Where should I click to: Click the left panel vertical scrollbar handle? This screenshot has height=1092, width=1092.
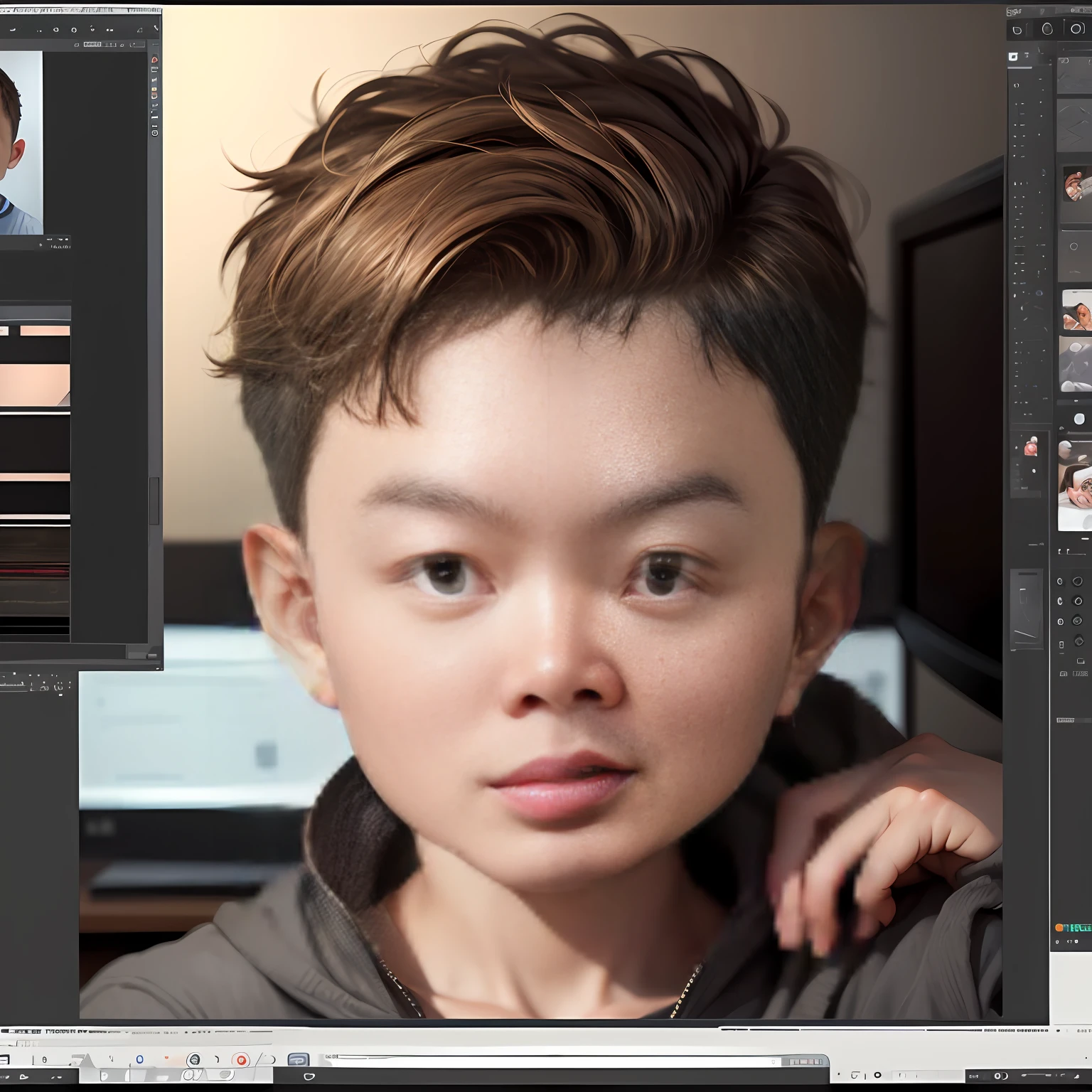pos(154,501)
